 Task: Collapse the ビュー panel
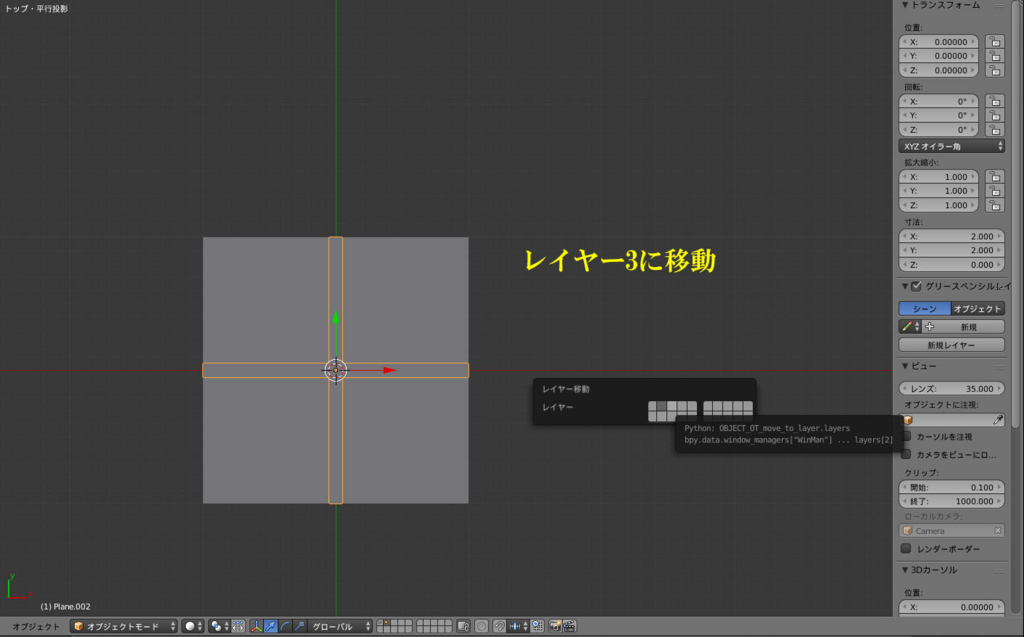tap(905, 366)
